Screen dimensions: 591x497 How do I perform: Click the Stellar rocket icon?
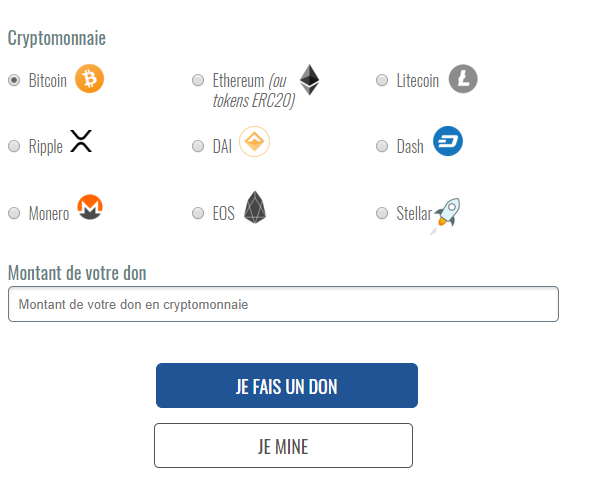coord(446,216)
